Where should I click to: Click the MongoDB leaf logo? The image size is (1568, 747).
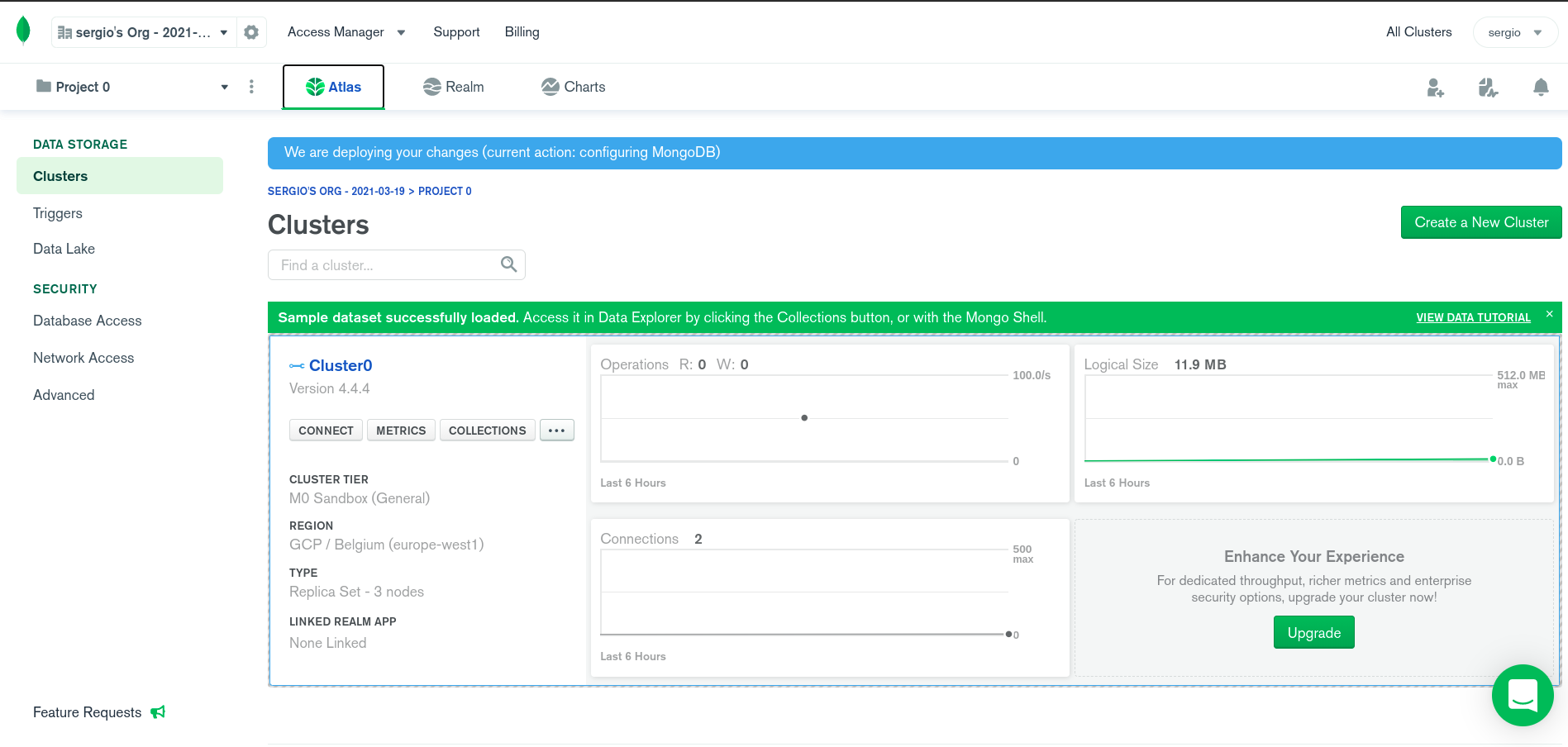(23, 31)
